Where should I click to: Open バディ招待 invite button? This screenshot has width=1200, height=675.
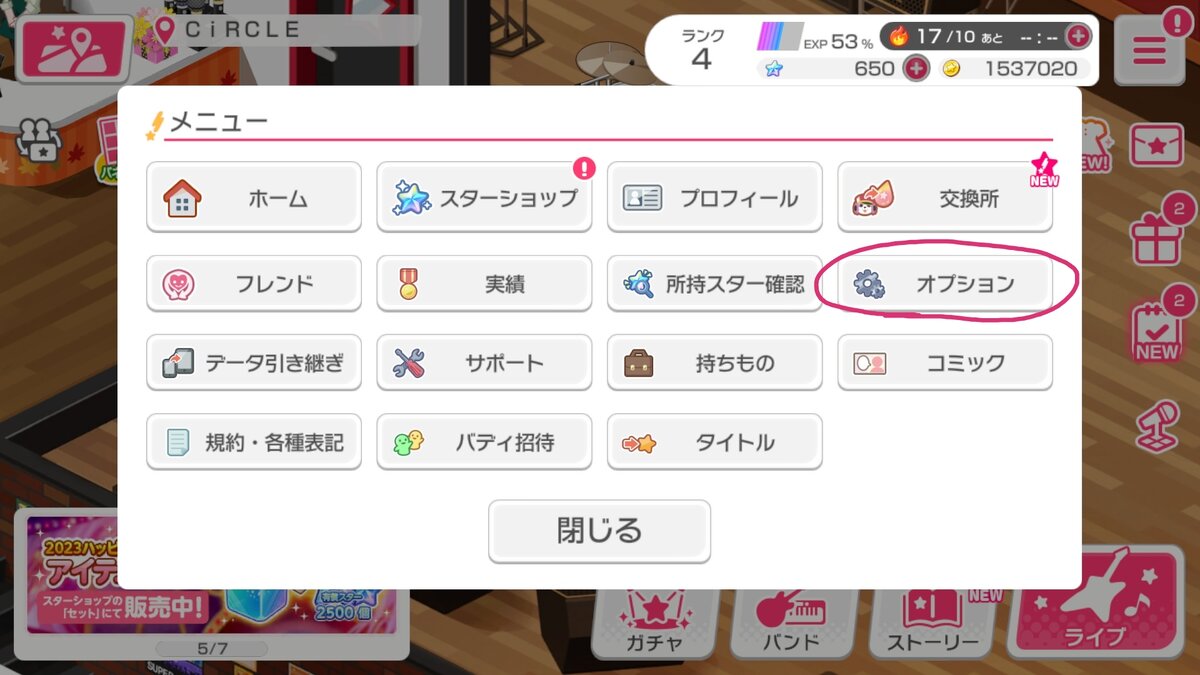coord(484,442)
